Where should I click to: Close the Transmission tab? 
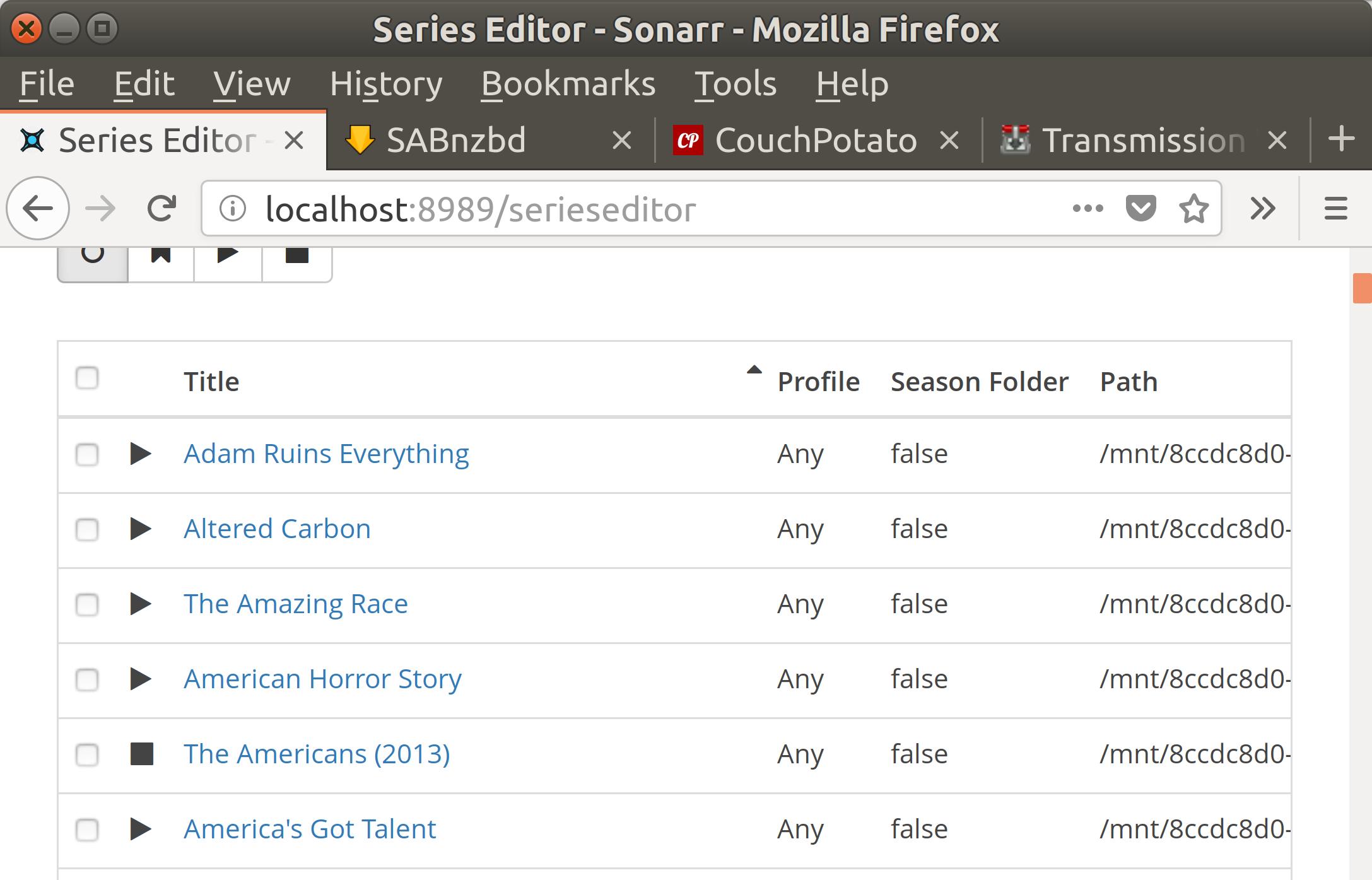(x=1277, y=140)
